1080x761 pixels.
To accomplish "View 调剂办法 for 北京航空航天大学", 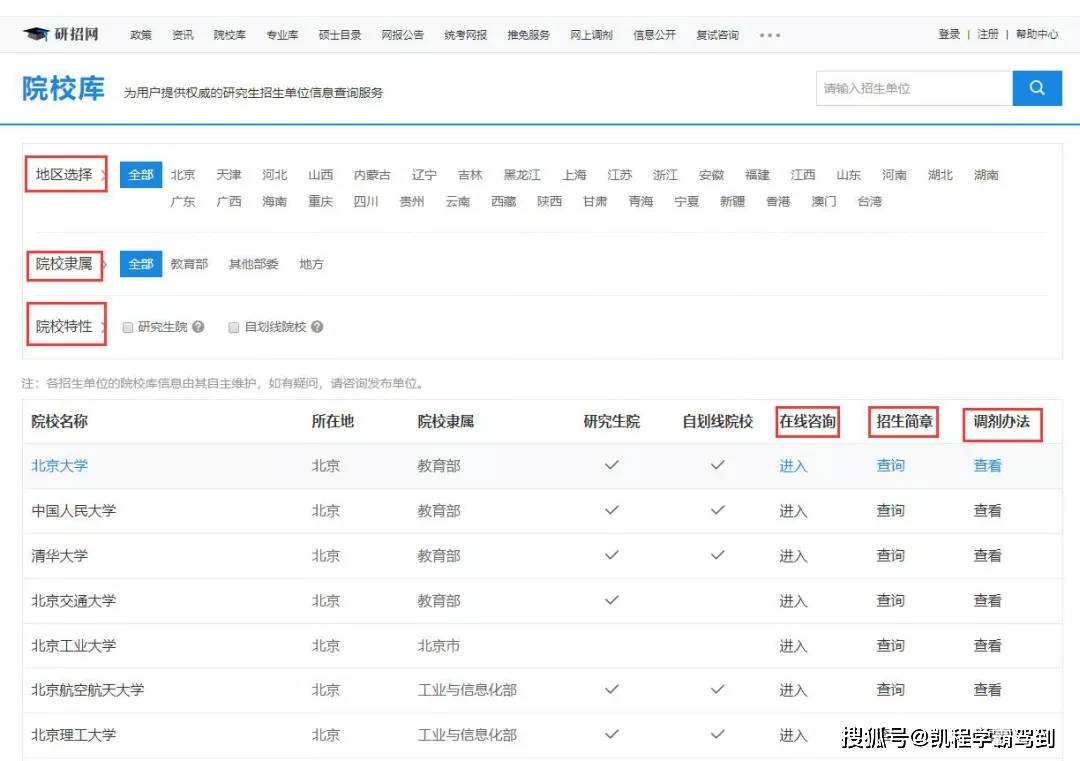I will [x=987, y=690].
